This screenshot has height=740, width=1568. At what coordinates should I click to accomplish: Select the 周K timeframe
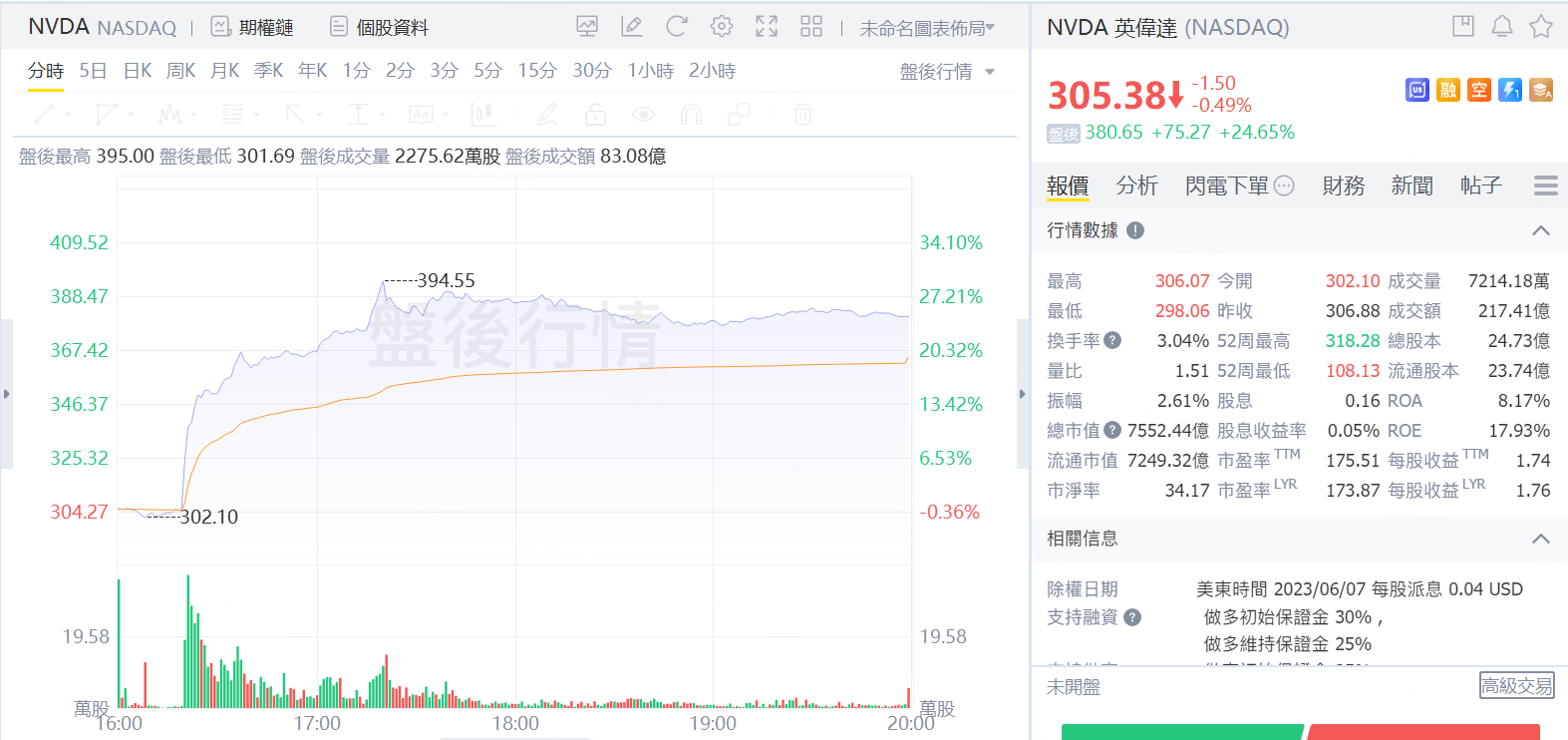coord(181,71)
